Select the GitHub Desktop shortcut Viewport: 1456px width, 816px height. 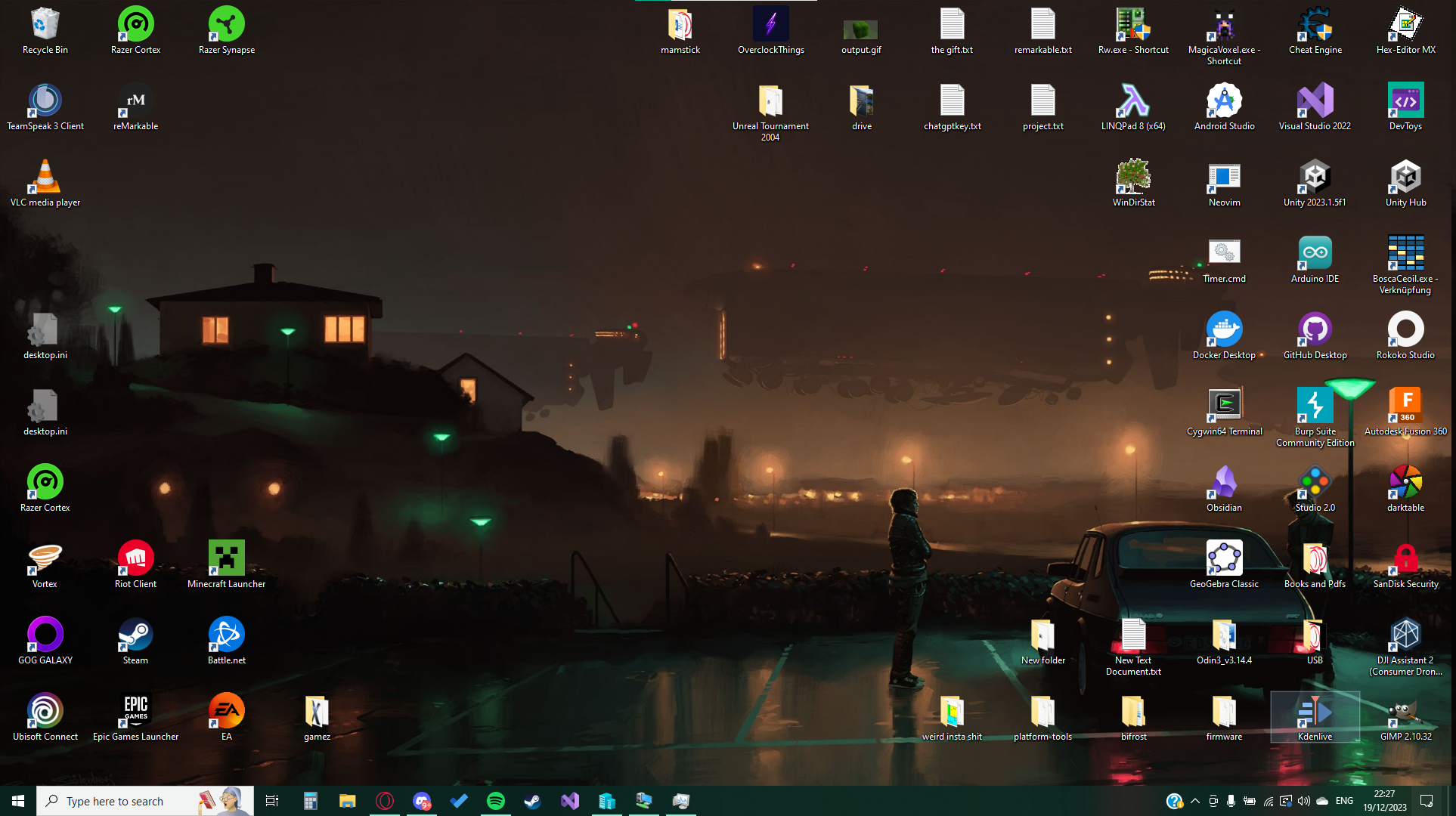[1315, 335]
